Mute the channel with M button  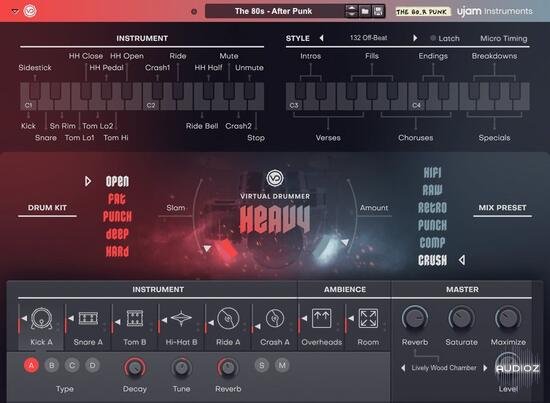282,365
